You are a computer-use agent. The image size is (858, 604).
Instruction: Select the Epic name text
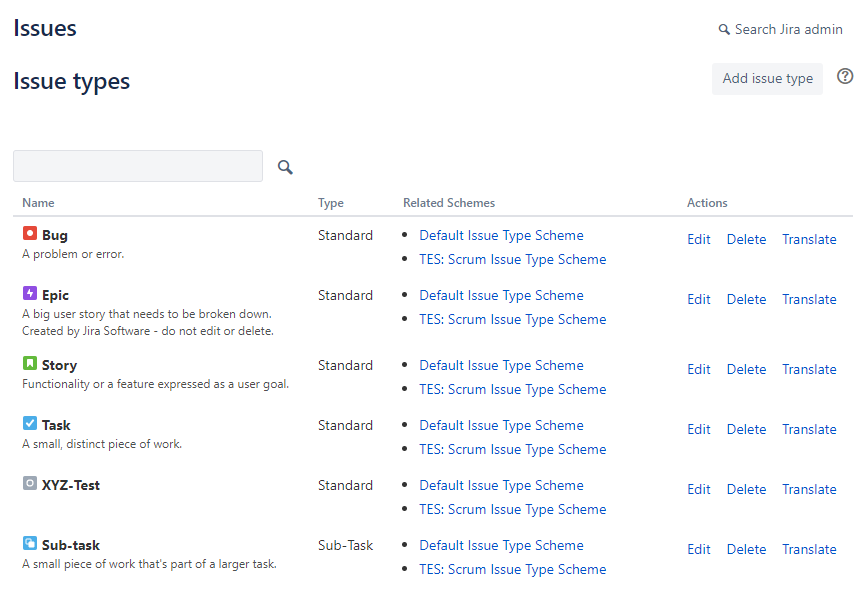55,295
